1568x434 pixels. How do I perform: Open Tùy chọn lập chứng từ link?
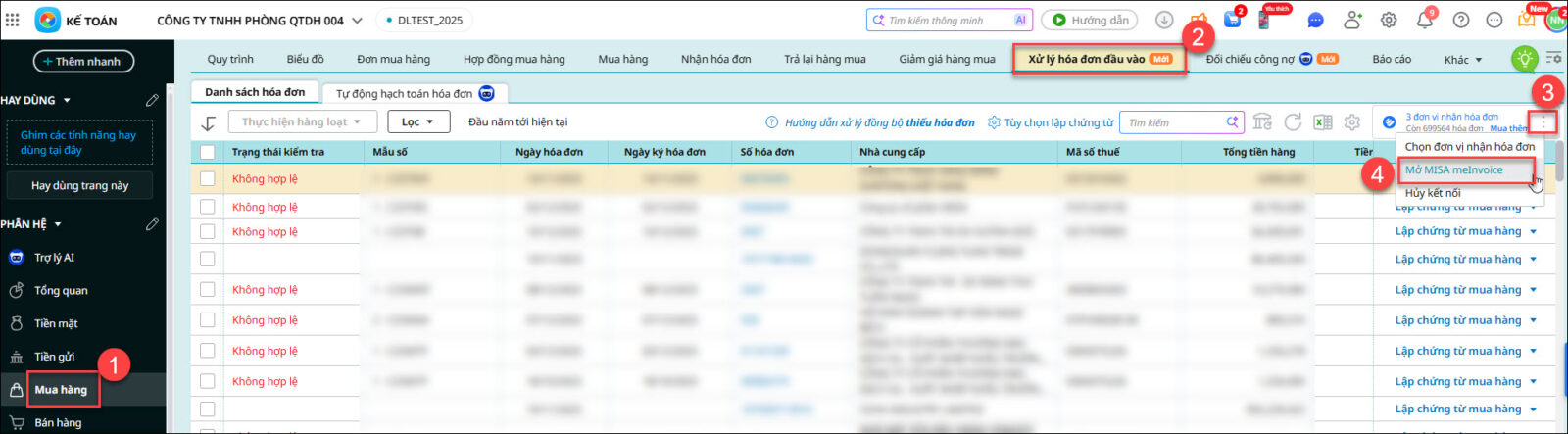pyautogui.click(x=1051, y=122)
